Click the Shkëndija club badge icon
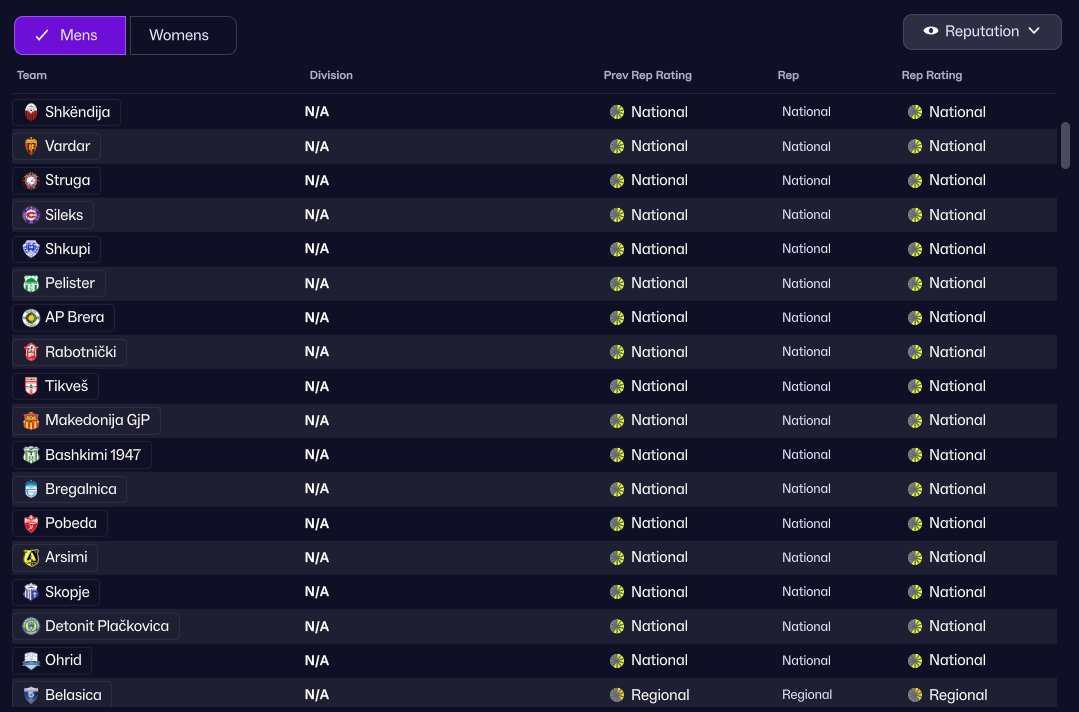The image size is (1079, 712). coord(31,112)
